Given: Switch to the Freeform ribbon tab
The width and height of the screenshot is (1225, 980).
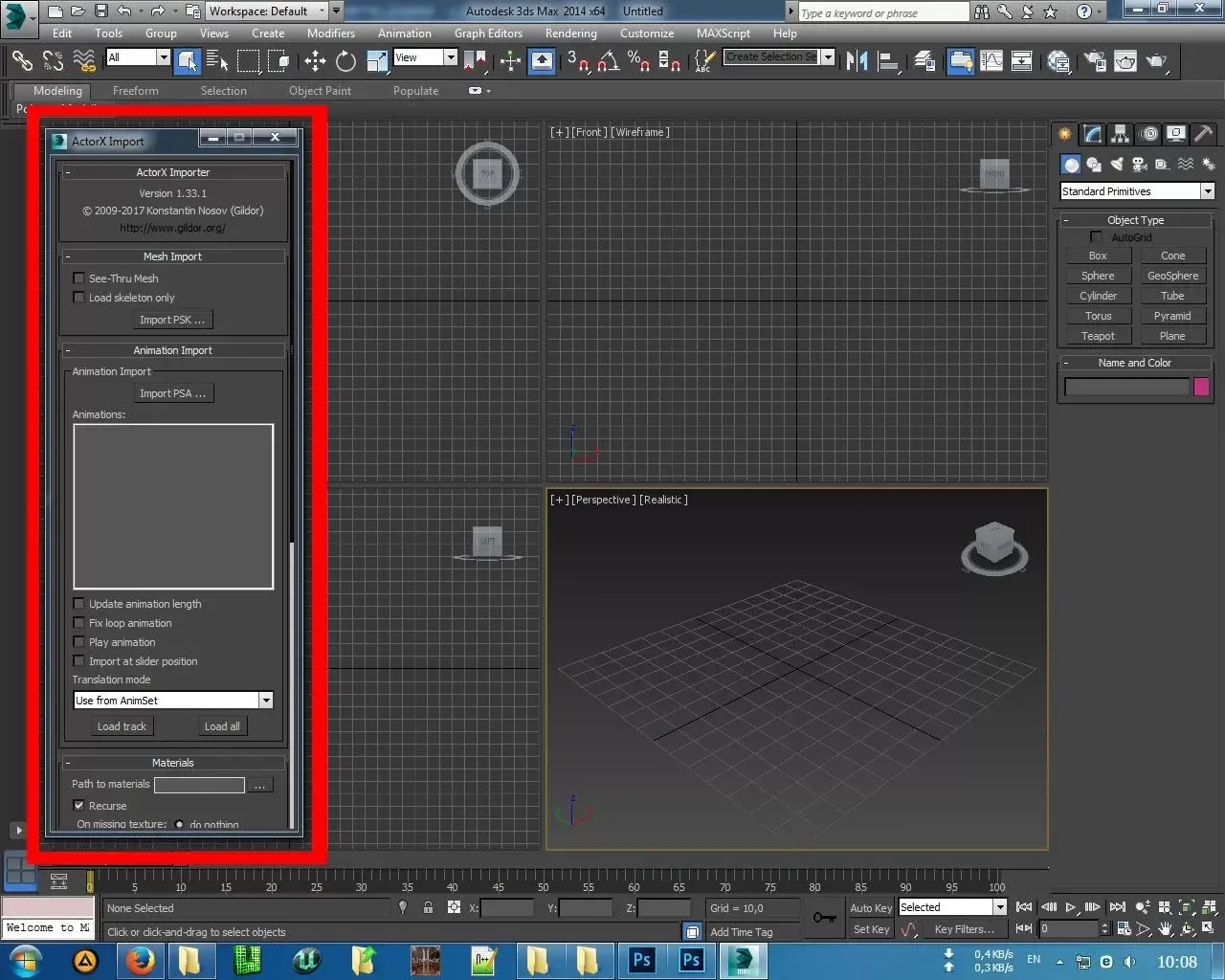Looking at the screenshot, I should (x=136, y=91).
